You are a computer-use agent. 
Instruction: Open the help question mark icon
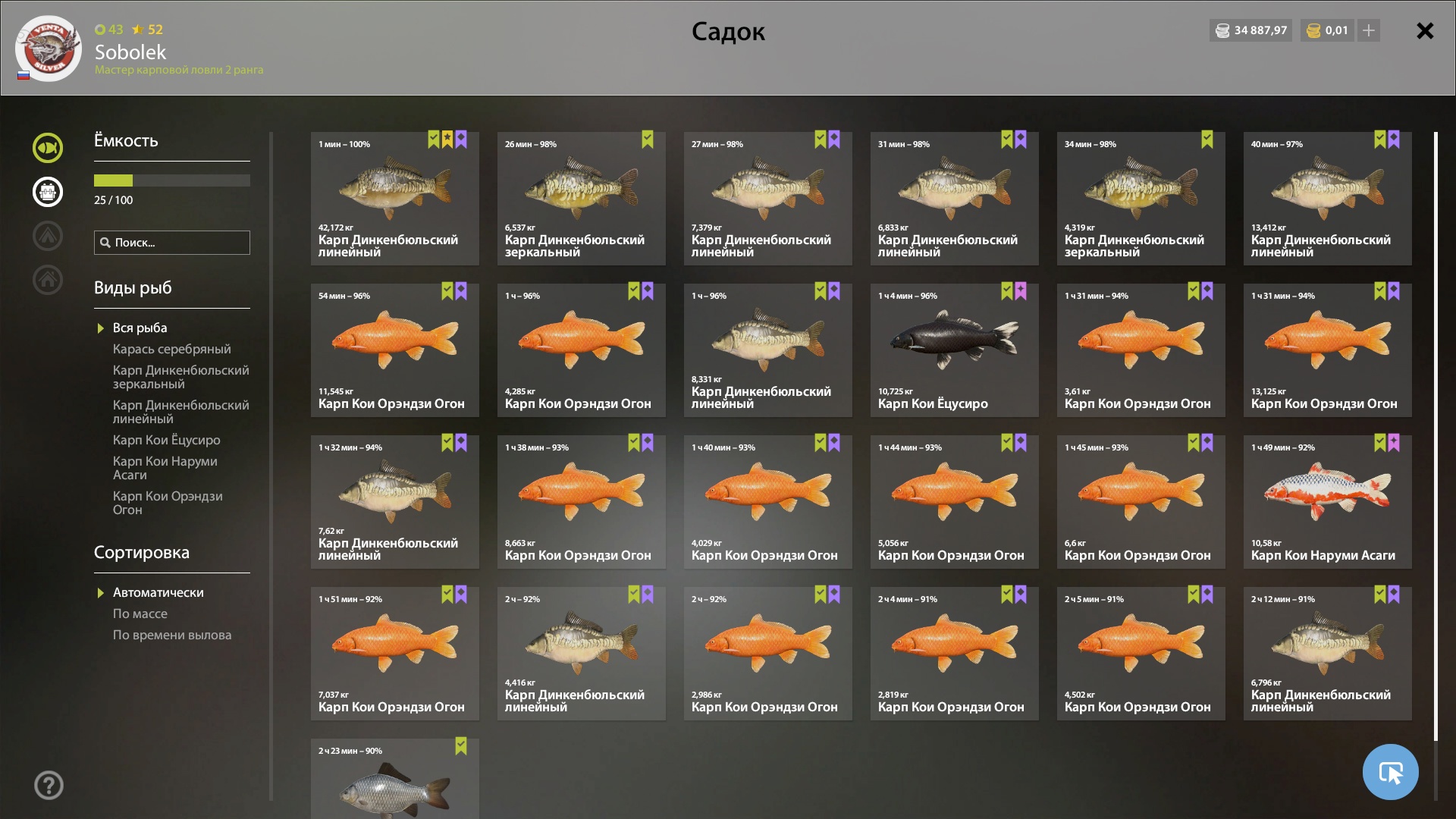pyautogui.click(x=49, y=786)
